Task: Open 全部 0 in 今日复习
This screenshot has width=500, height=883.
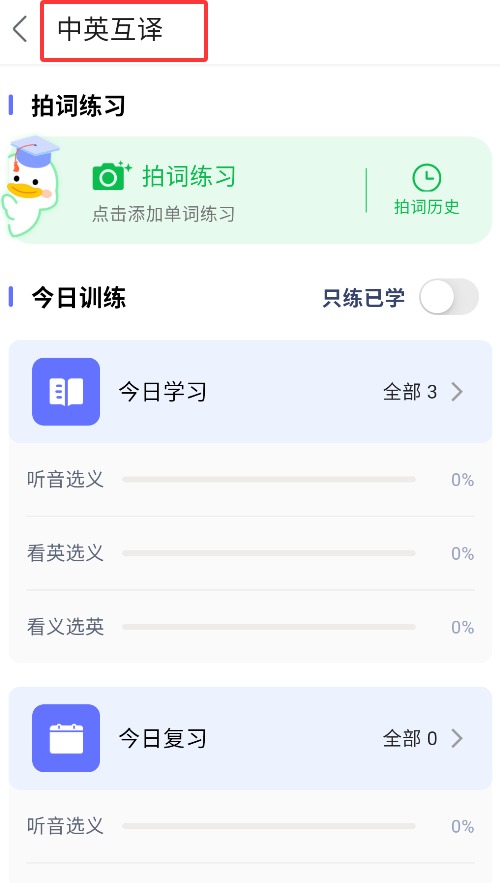Action: coord(410,738)
